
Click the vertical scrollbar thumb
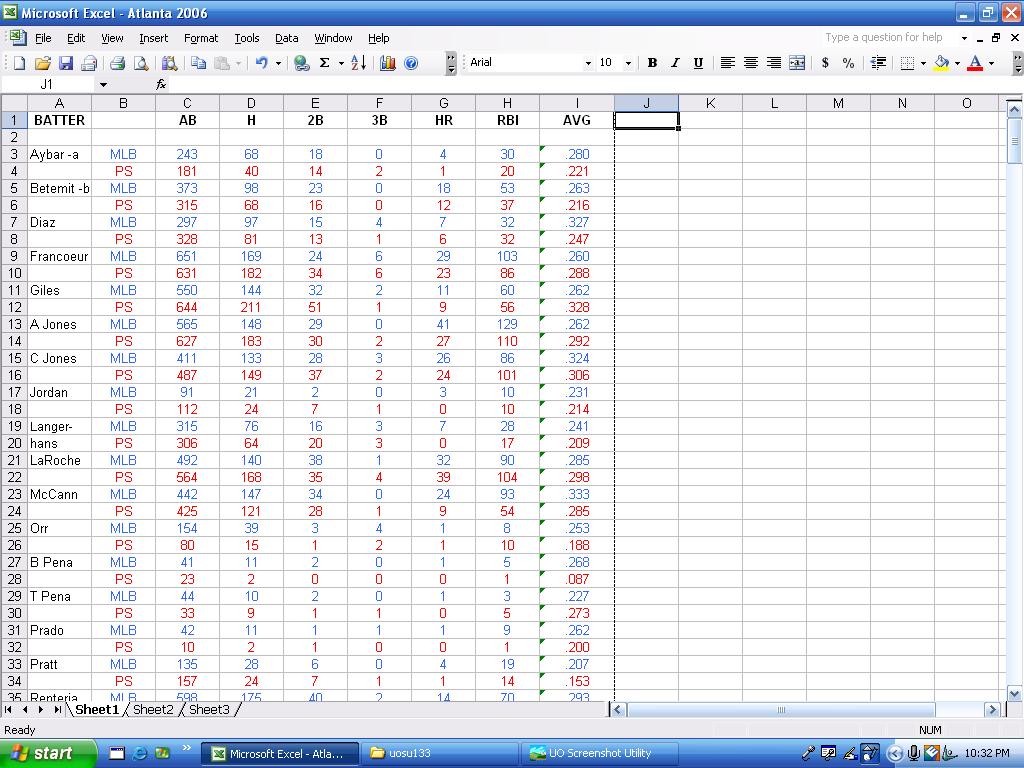click(1014, 140)
